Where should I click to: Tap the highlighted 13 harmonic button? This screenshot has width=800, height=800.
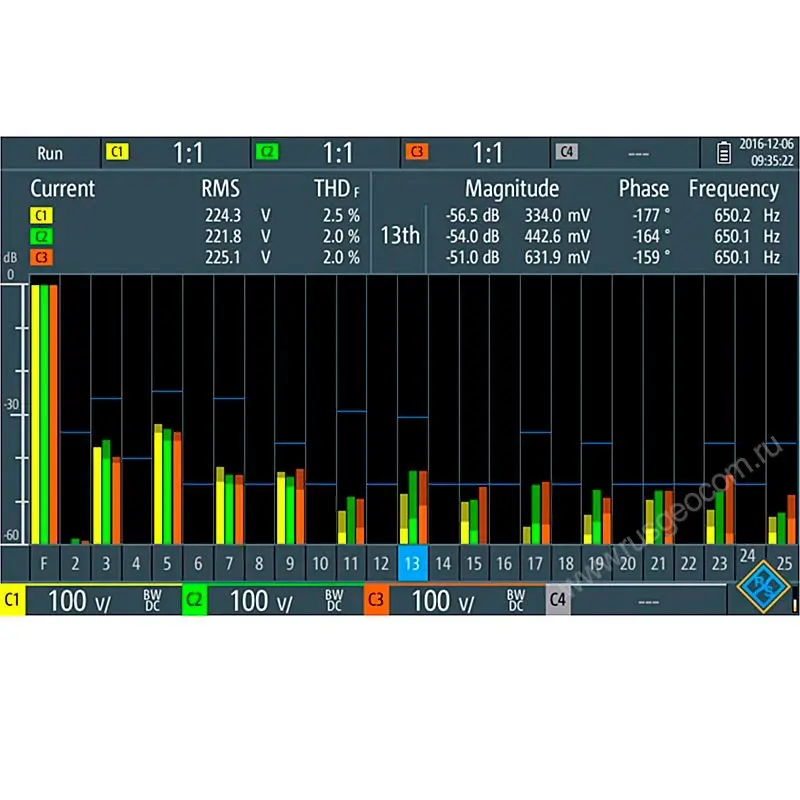pyautogui.click(x=413, y=563)
